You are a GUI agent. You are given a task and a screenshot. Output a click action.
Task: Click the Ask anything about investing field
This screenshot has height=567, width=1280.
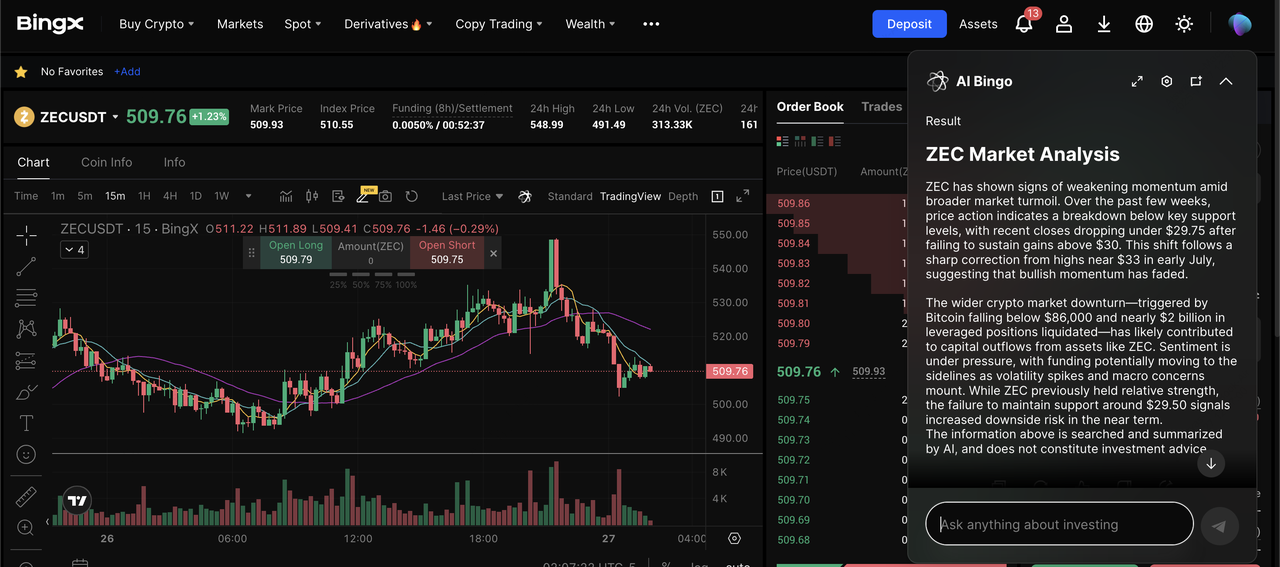1059,524
